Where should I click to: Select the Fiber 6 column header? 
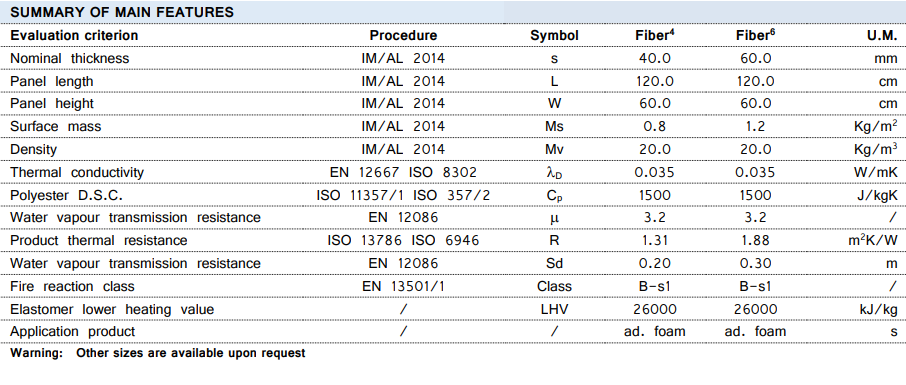(x=755, y=35)
